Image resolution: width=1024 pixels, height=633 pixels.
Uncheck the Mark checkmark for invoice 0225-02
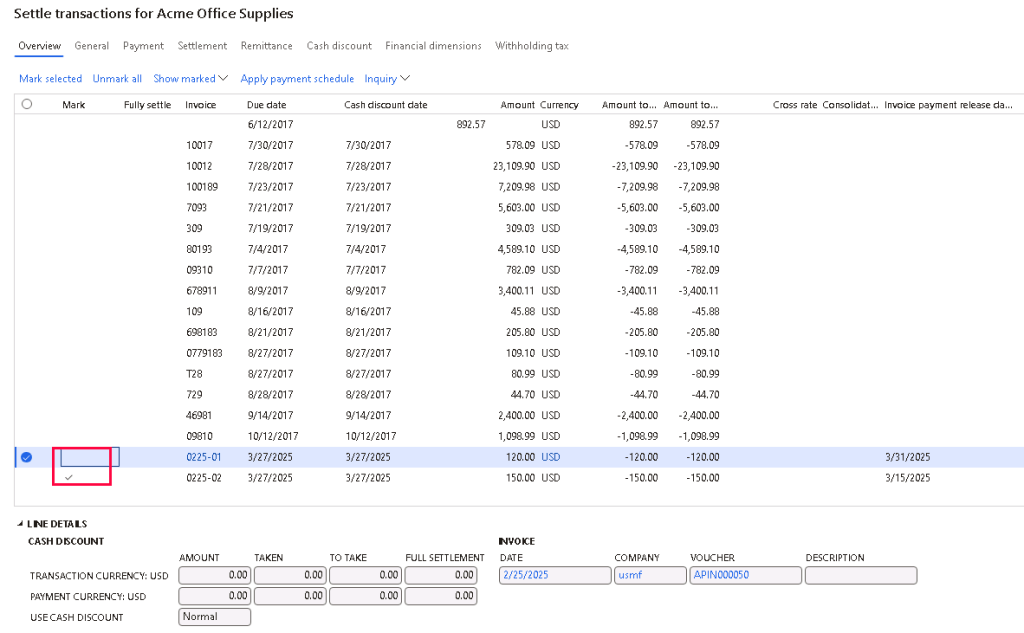coord(69,478)
